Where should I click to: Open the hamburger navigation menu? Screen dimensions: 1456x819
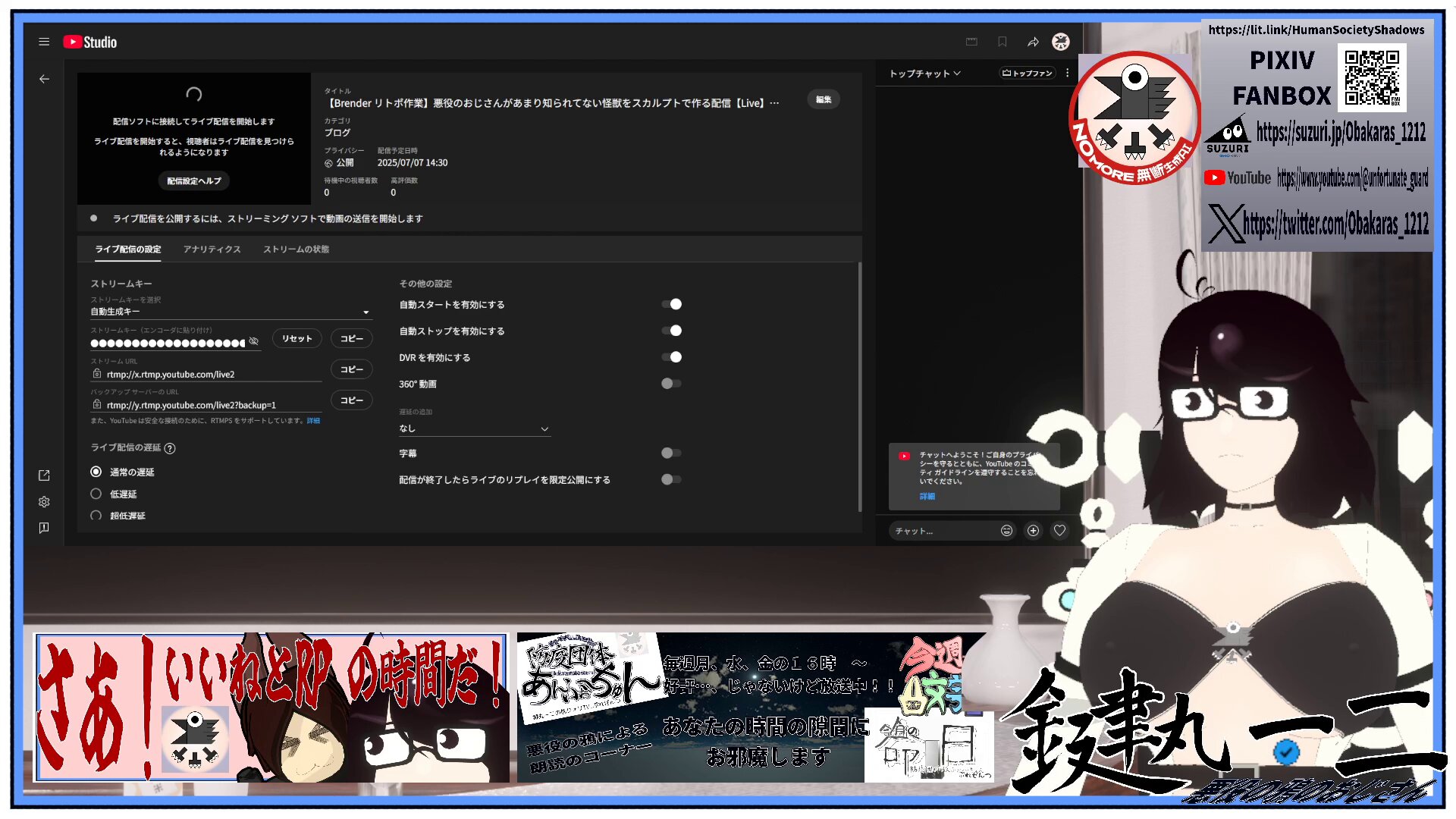tap(44, 42)
